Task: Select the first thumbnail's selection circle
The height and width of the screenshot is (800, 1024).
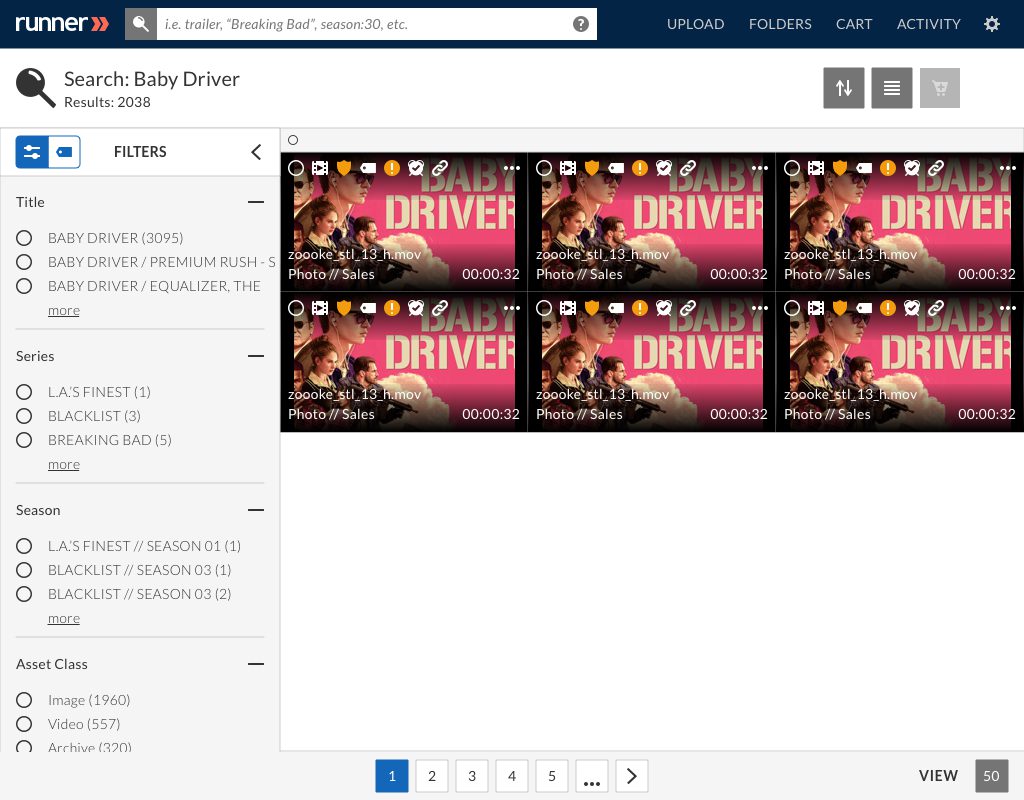Action: pos(296,168)
